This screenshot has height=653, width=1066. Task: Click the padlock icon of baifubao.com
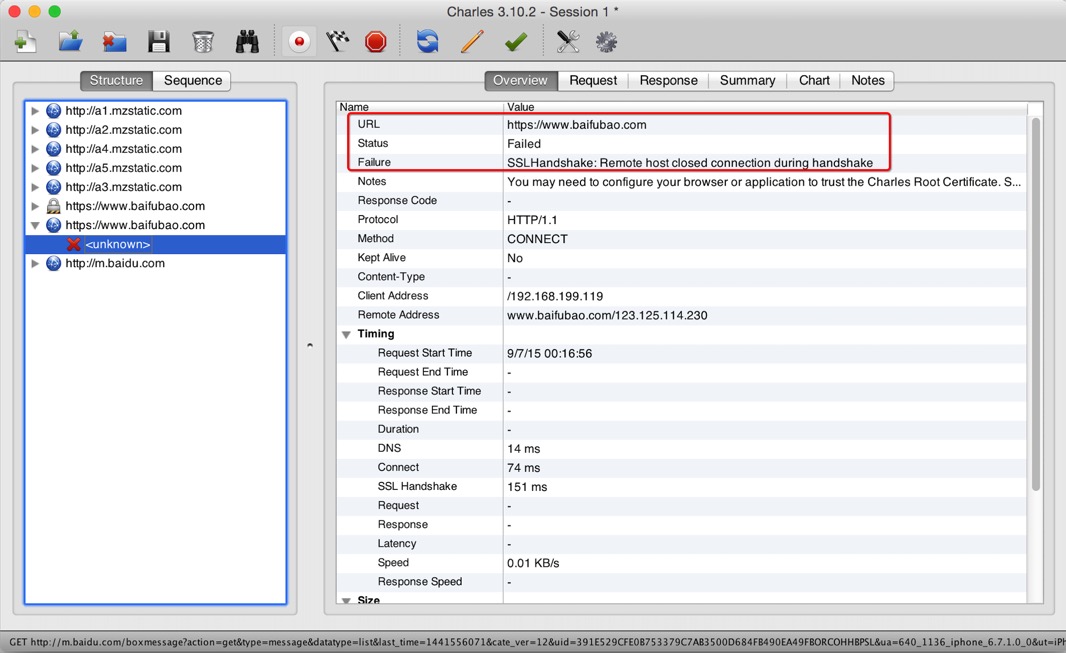point(53,206)
